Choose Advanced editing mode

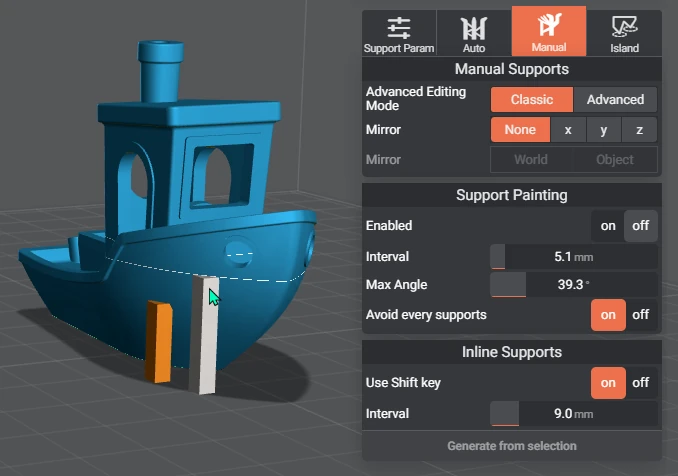point(615,99)
